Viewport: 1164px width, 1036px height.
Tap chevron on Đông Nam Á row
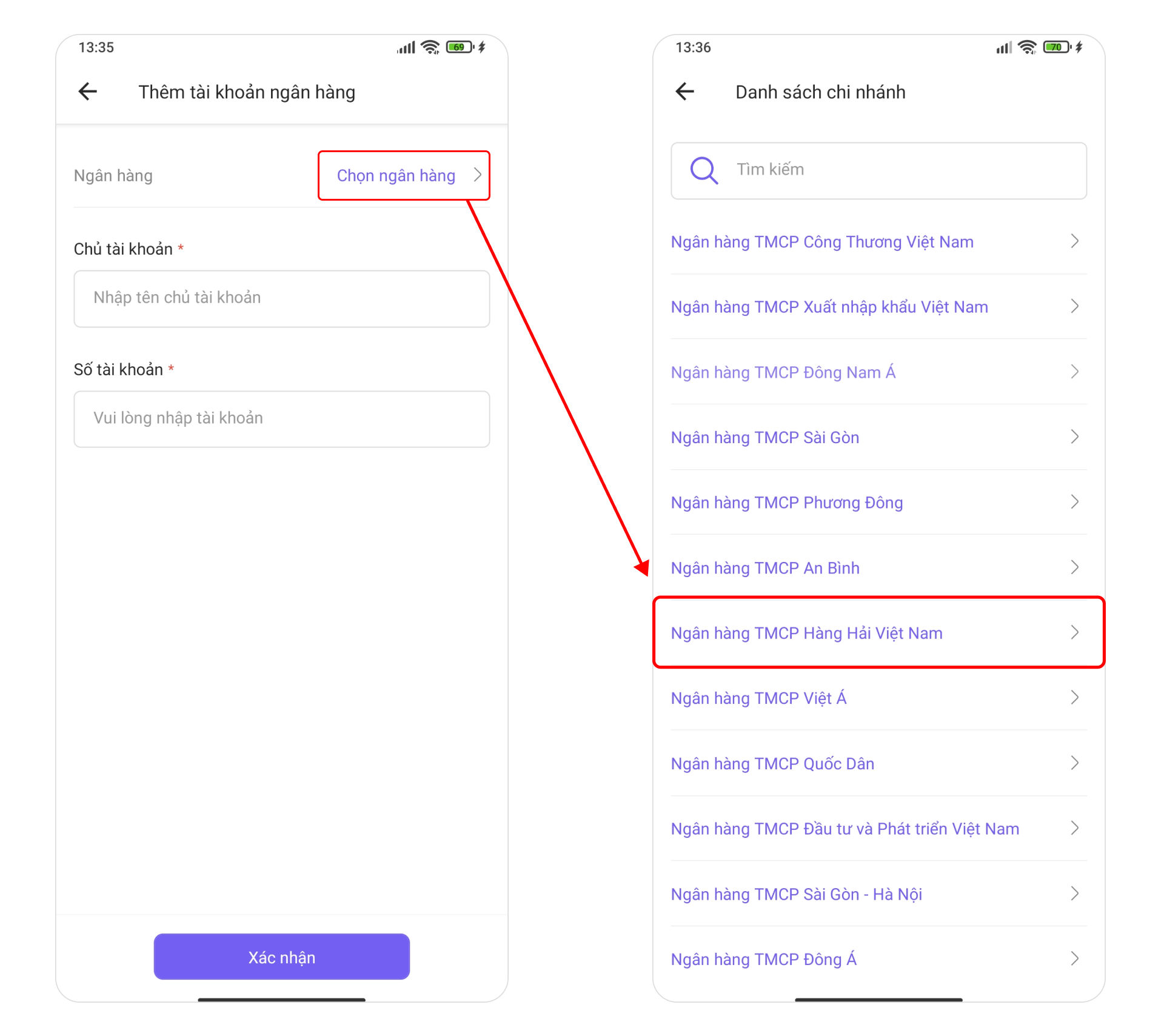1075,372
